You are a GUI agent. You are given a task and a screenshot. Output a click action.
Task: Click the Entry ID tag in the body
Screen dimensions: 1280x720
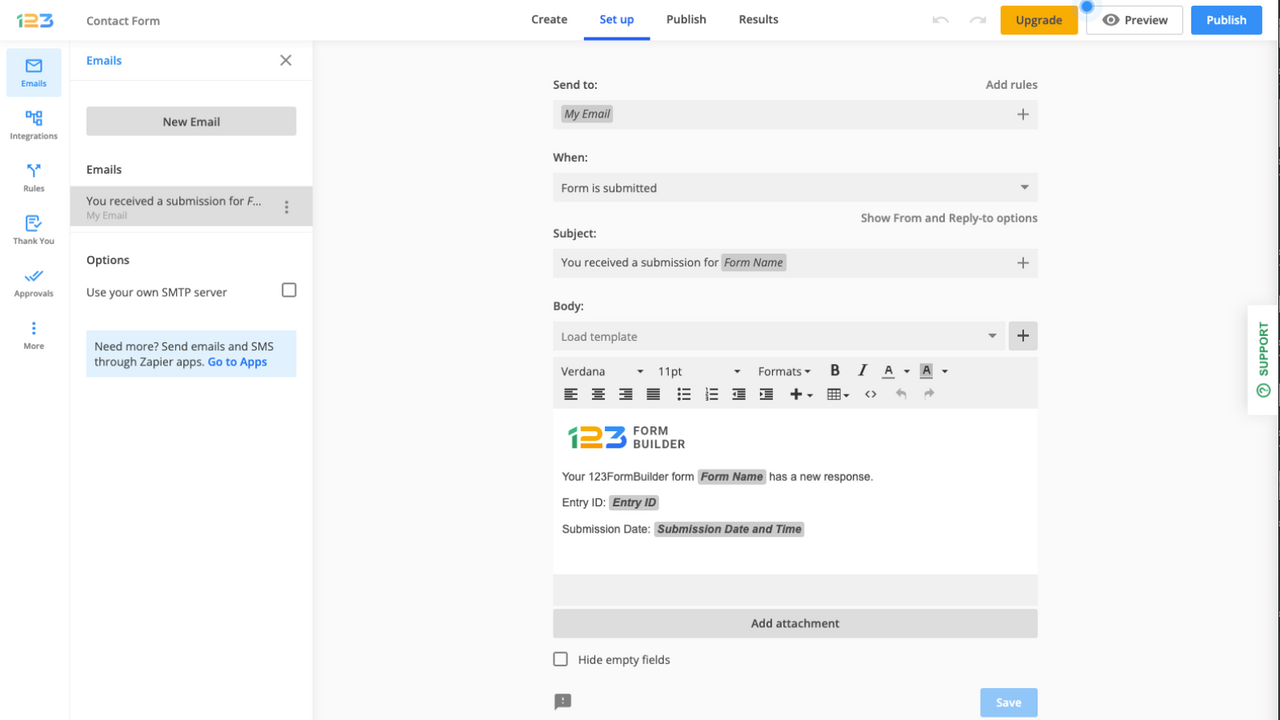coord(634,503)
